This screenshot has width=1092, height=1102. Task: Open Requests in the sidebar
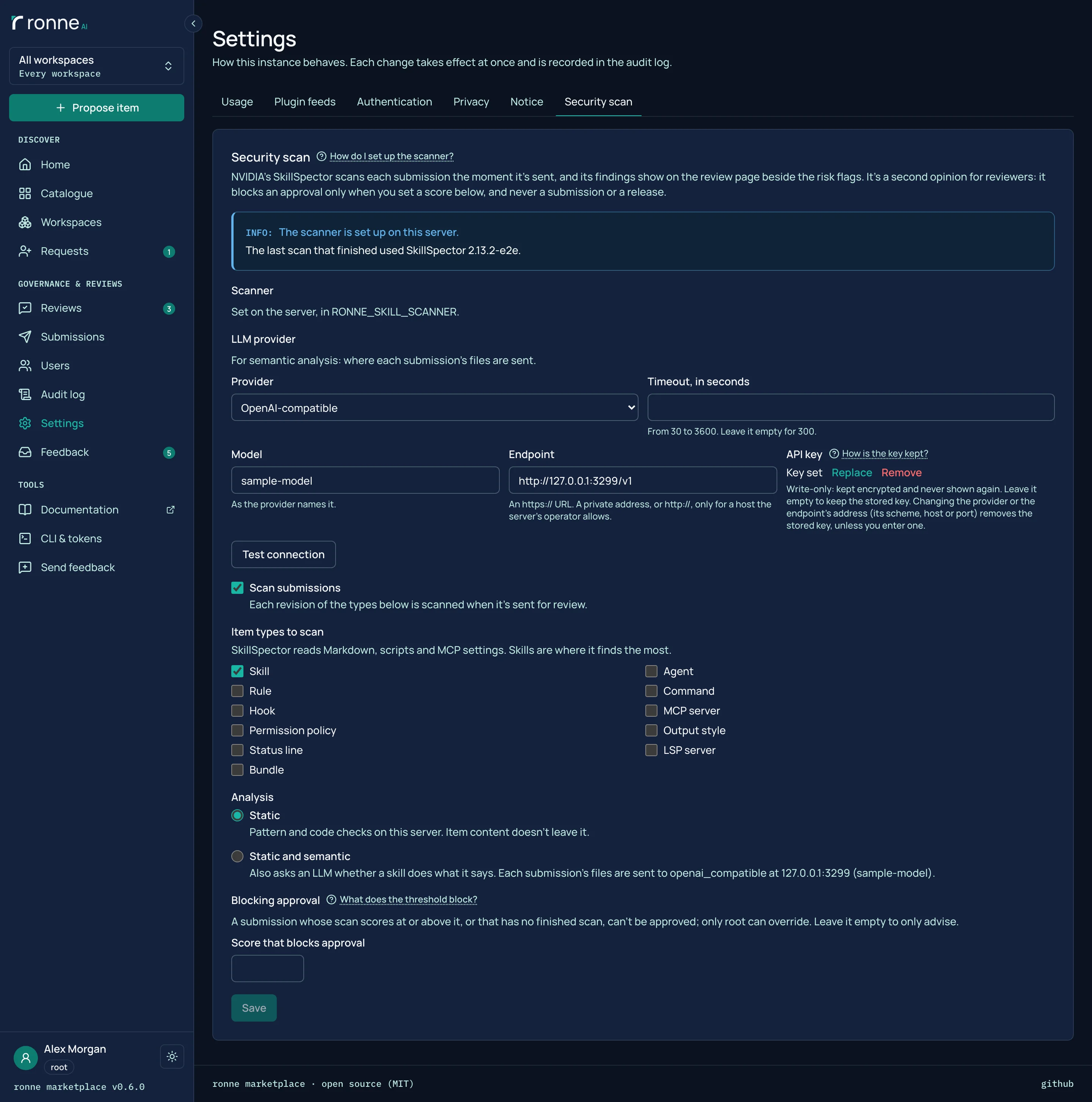point(96,251)
